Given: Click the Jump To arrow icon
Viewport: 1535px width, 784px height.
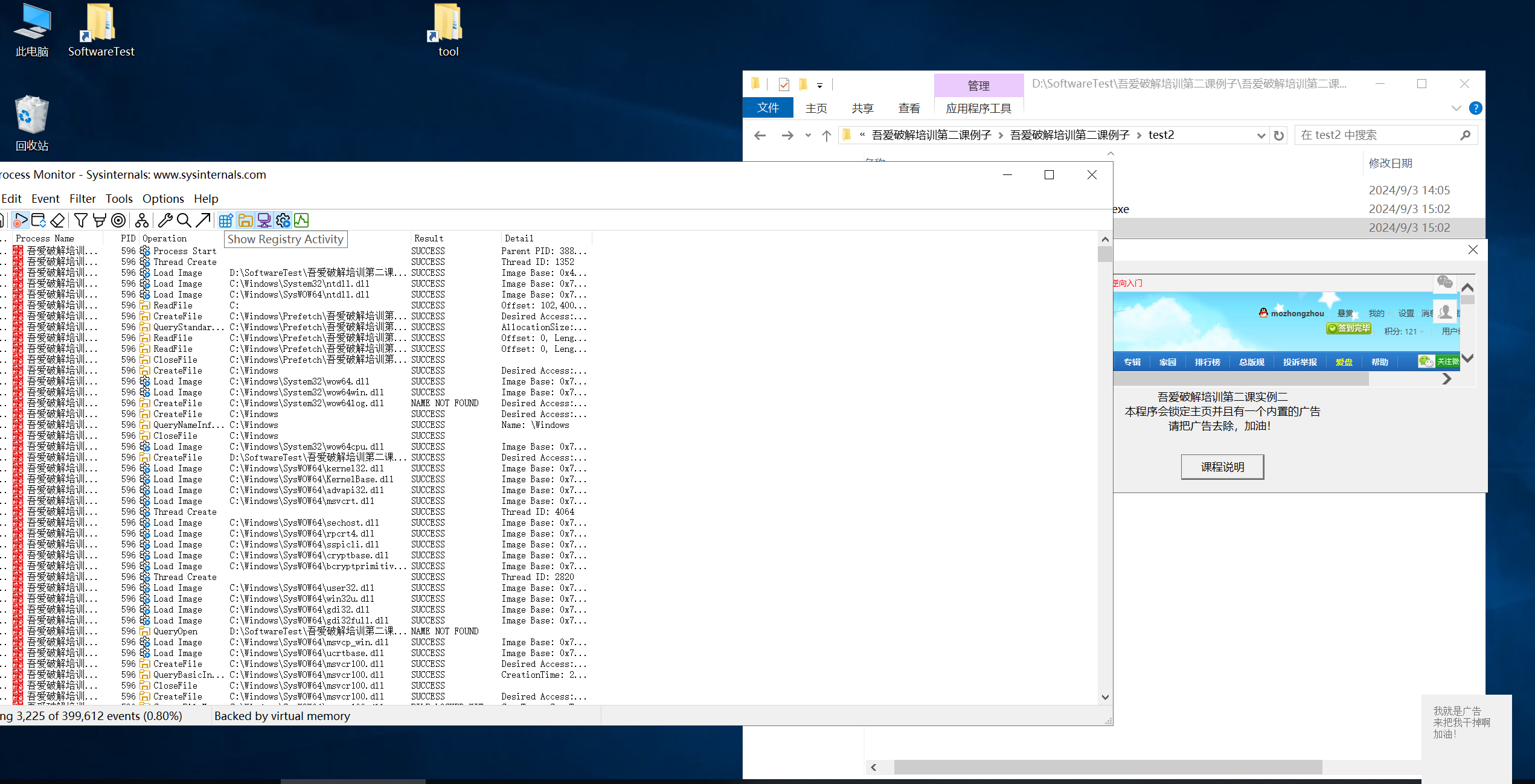Looking at the screenshot, I should [x=203, y=220].
